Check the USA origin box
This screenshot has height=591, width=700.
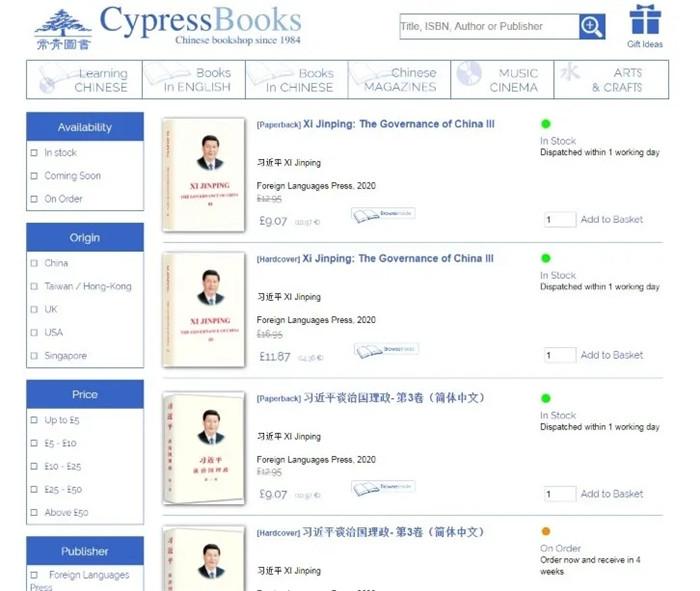(34, 333)
